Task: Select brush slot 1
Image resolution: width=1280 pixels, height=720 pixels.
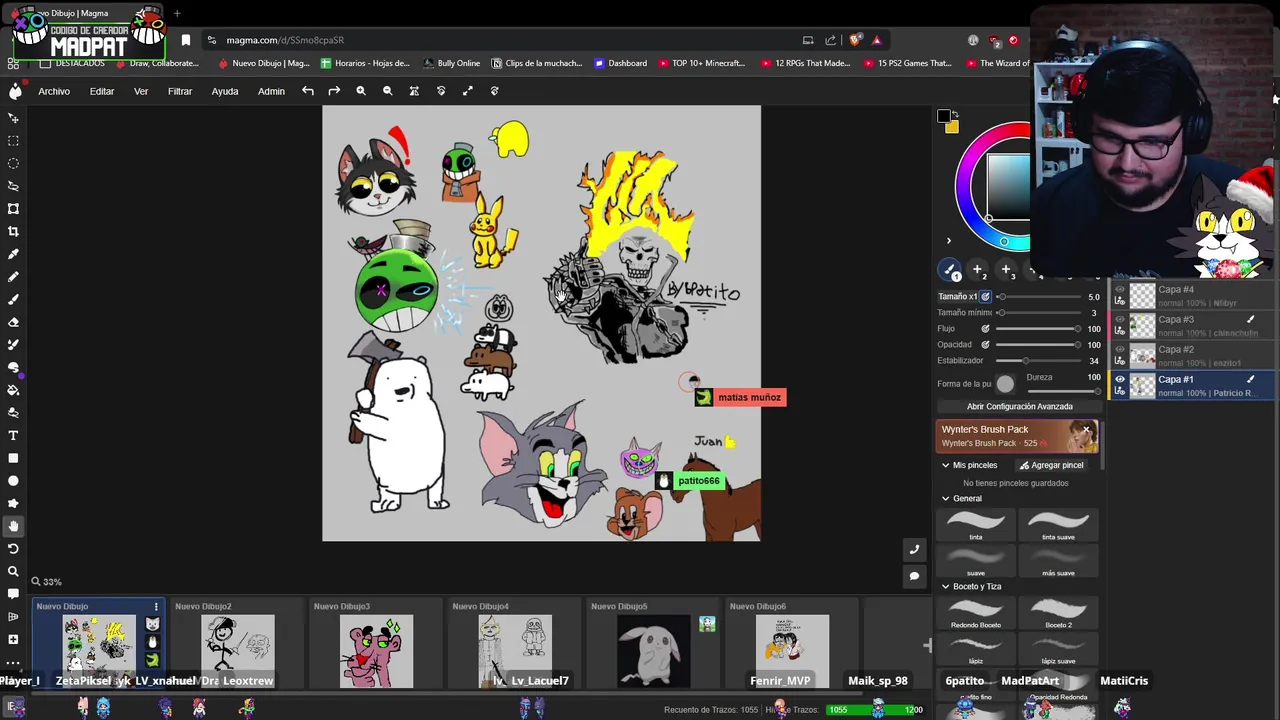Action: point(950,270)
